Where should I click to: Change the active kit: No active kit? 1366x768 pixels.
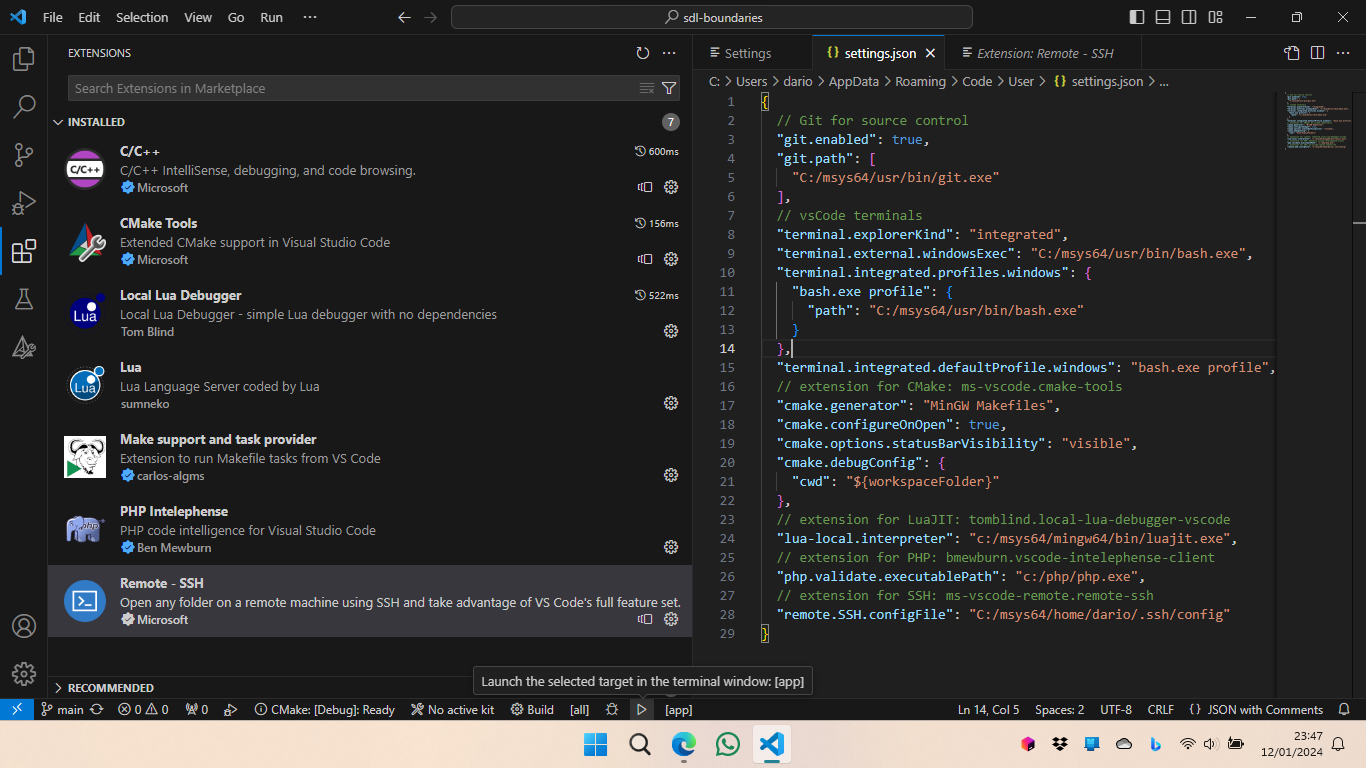pyautogui.click(x=452, y=709)
